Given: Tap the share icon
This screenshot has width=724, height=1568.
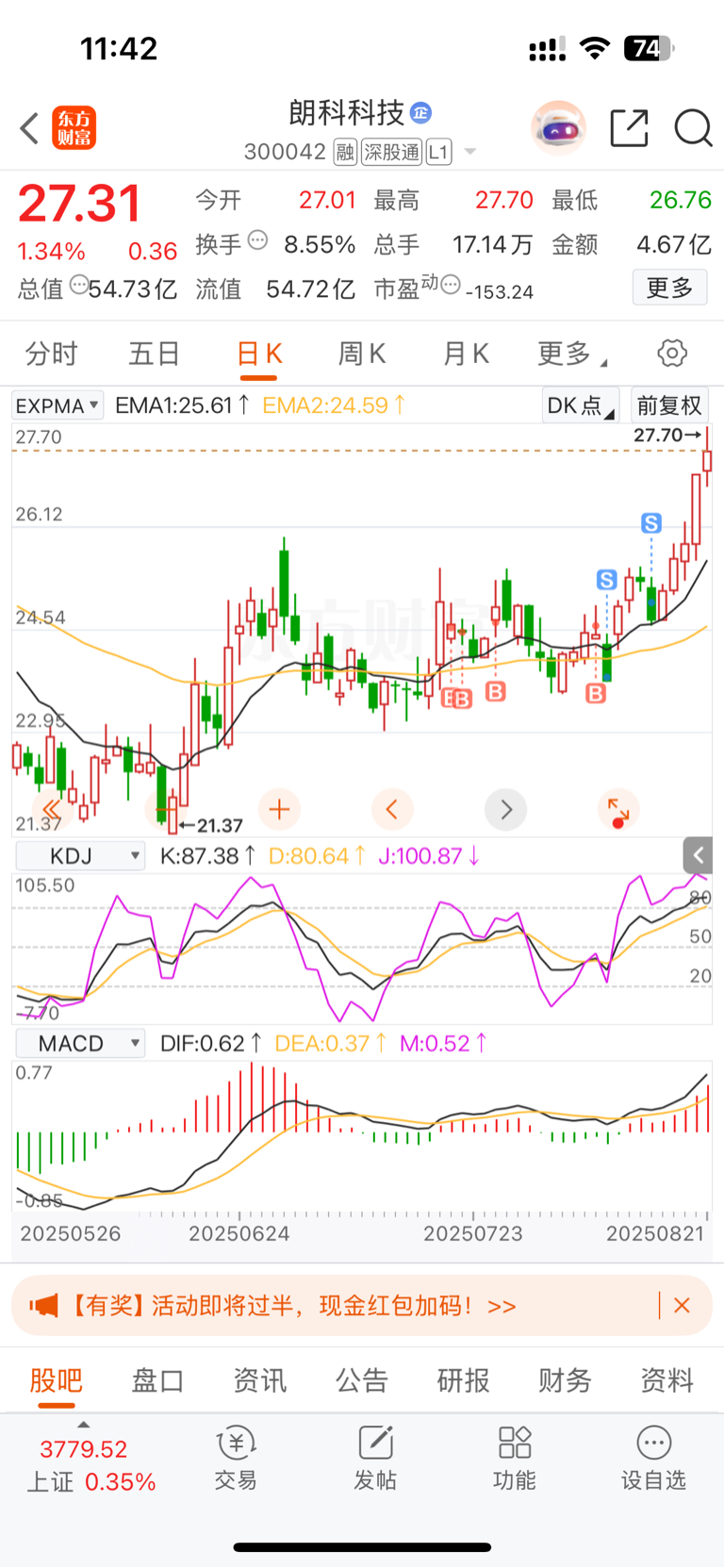Looking at the screenshot, I should tap(630, 128).
